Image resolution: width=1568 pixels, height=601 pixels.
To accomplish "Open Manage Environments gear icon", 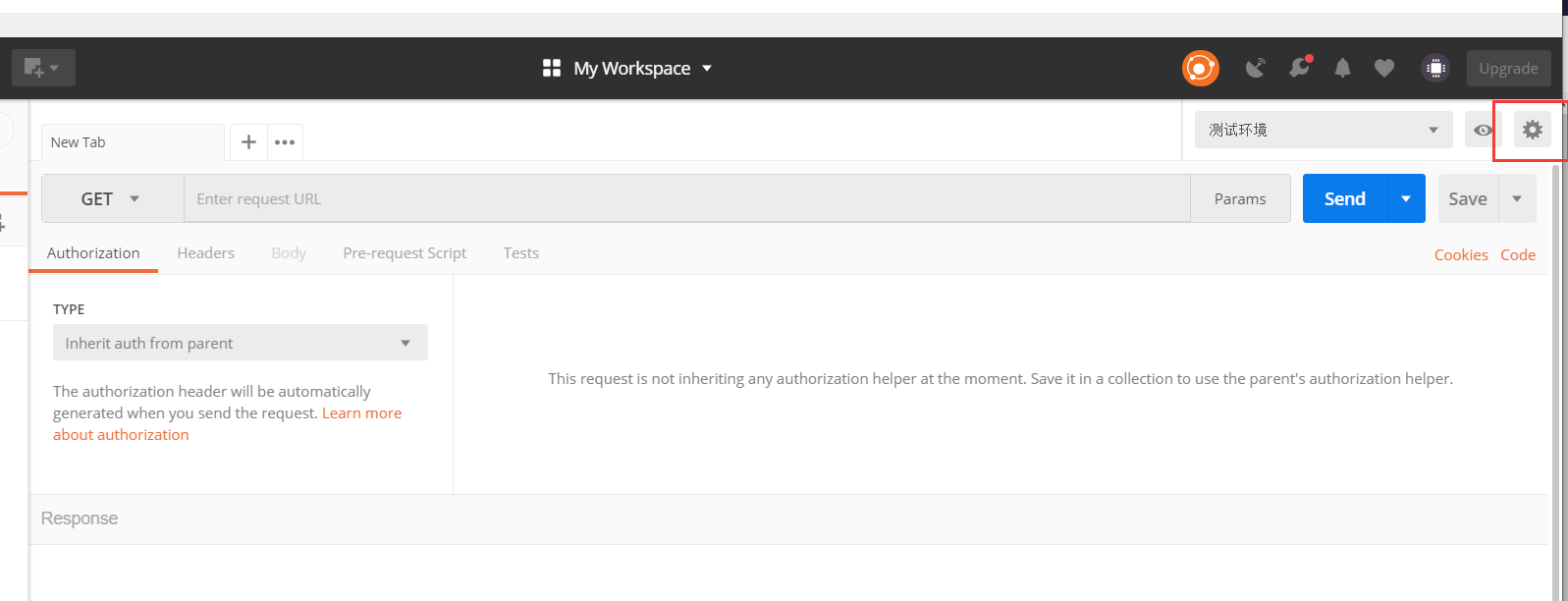I will (x=1532, y=130).
